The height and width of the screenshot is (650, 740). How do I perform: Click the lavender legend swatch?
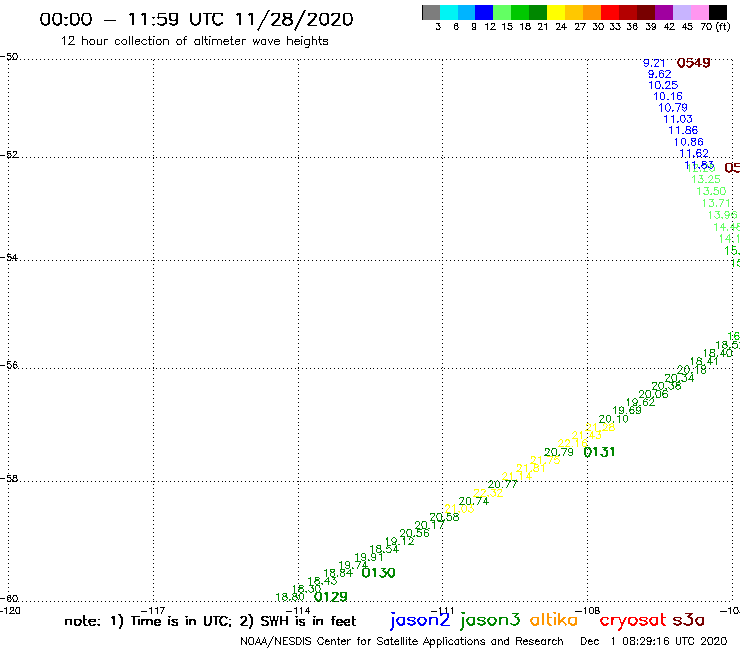(681, 13)
